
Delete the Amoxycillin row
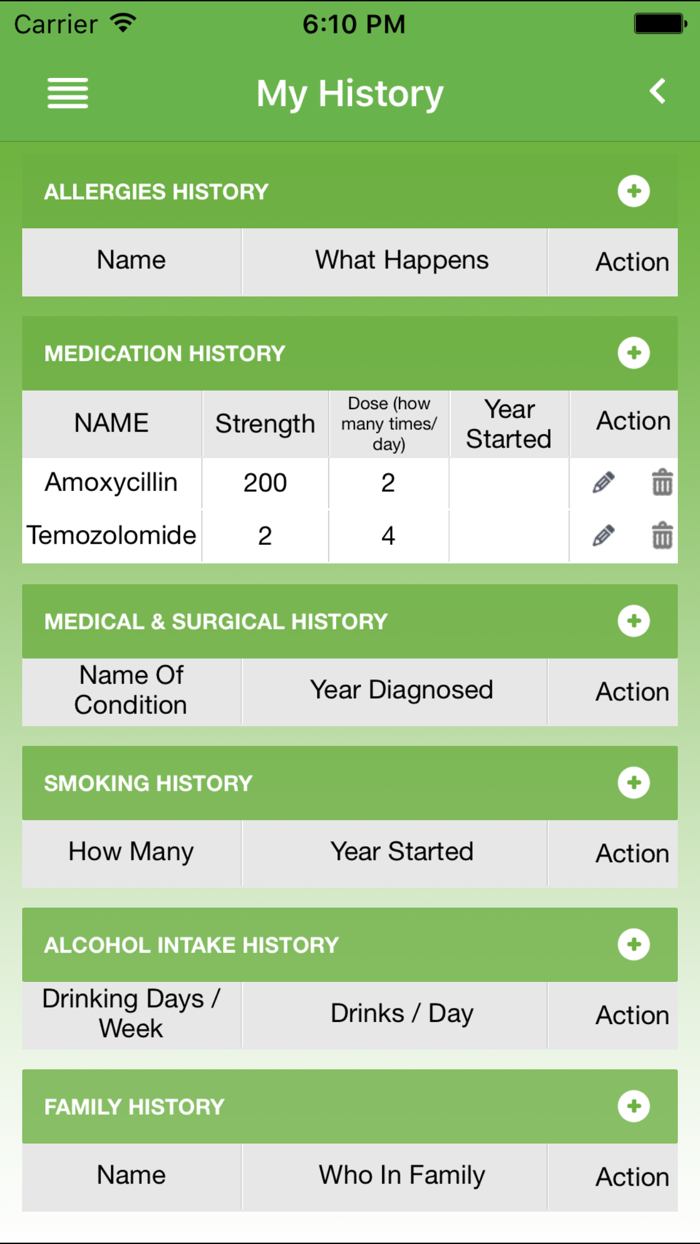click(x=661, y=482)
